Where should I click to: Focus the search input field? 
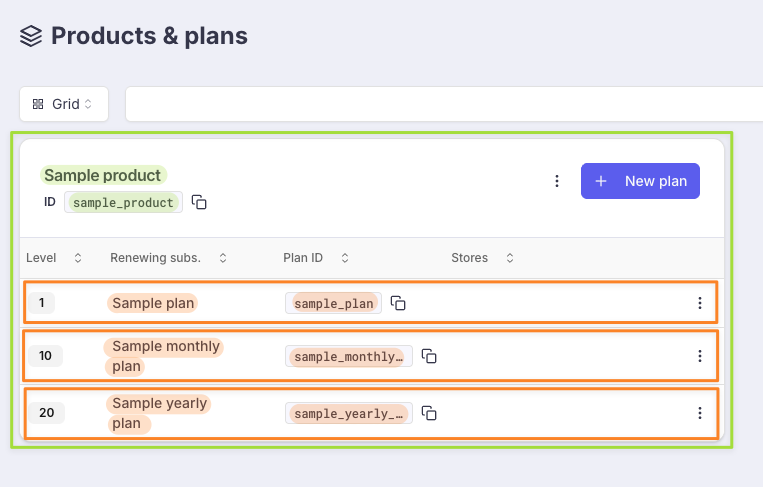click(440, 104)
